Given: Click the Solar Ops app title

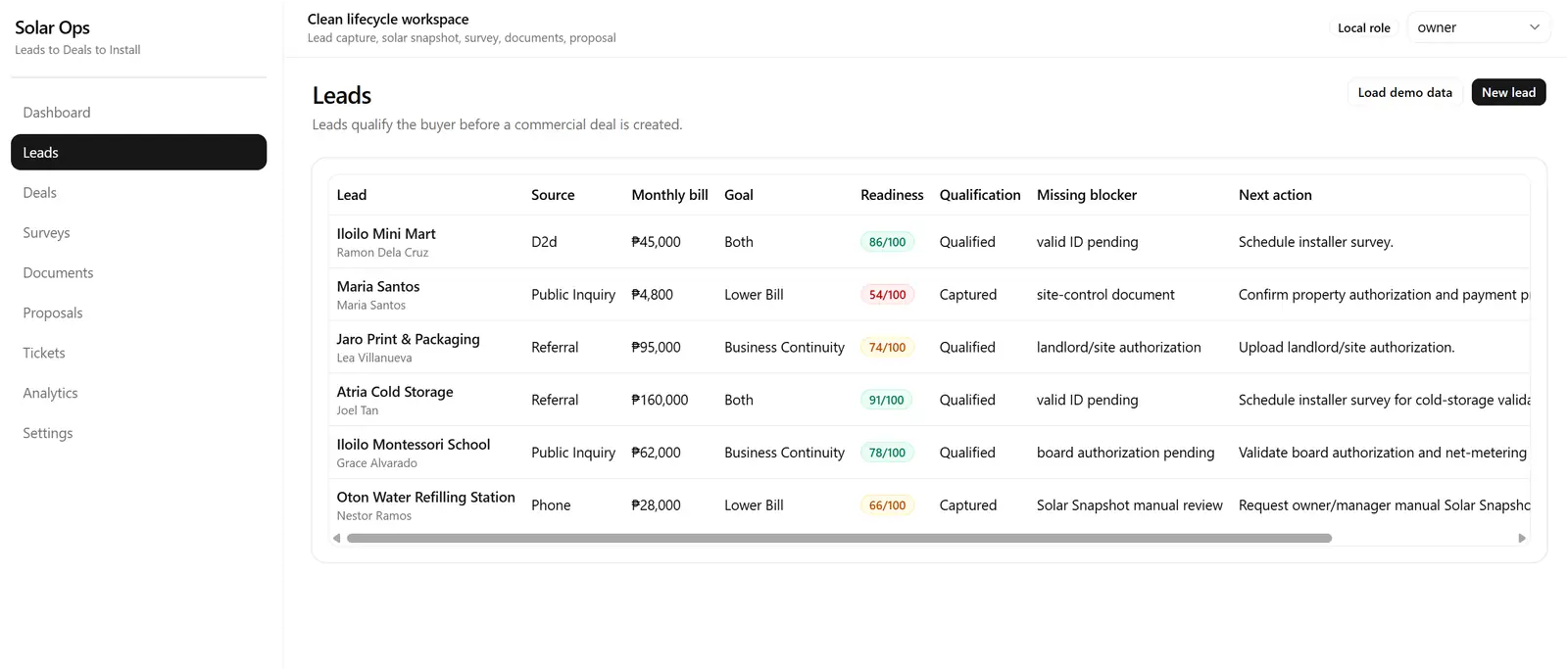Looking at the screenshot, I should (x=52, y=28).
